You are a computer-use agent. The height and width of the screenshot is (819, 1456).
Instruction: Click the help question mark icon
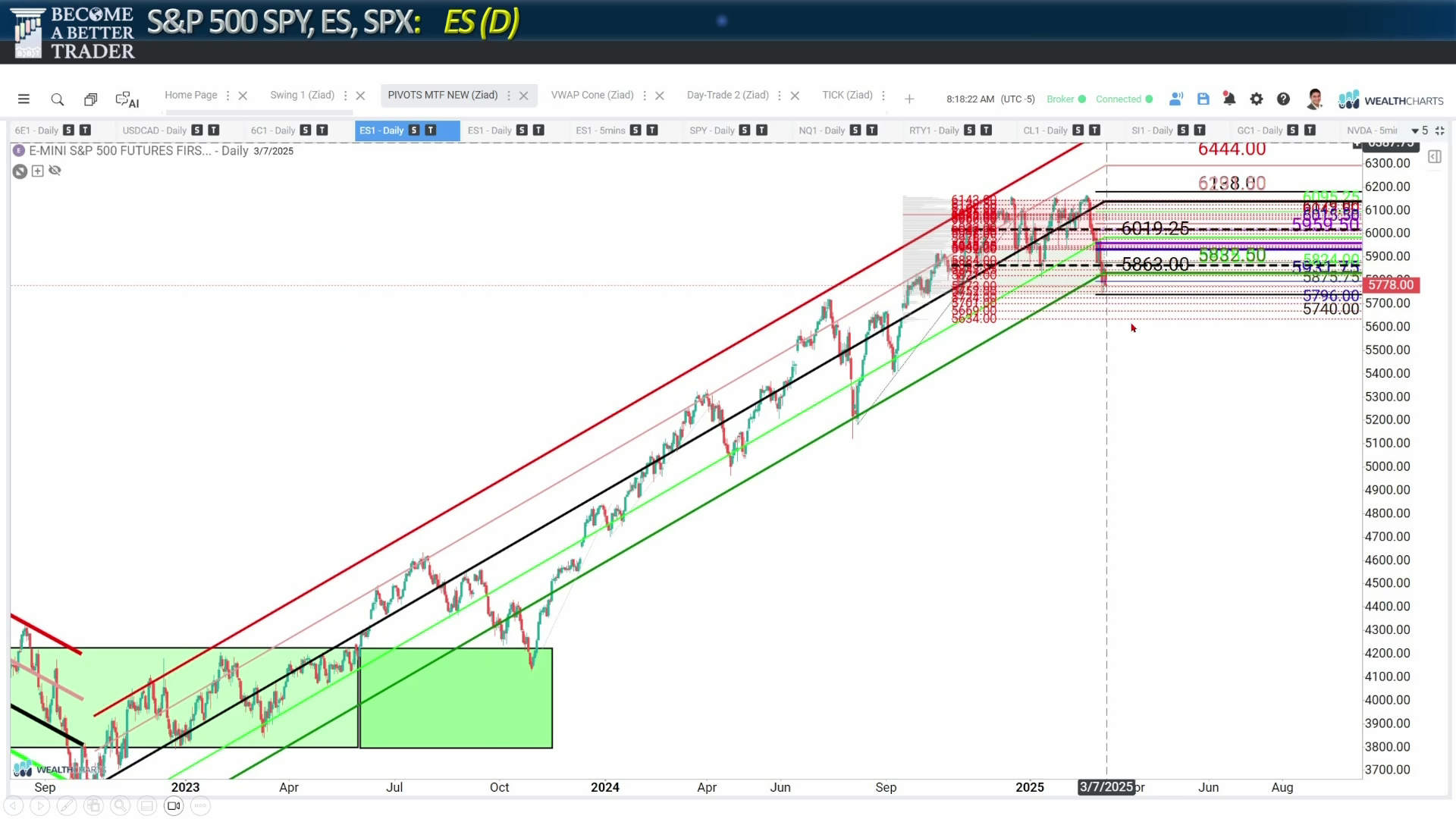tap(1283, 99)
